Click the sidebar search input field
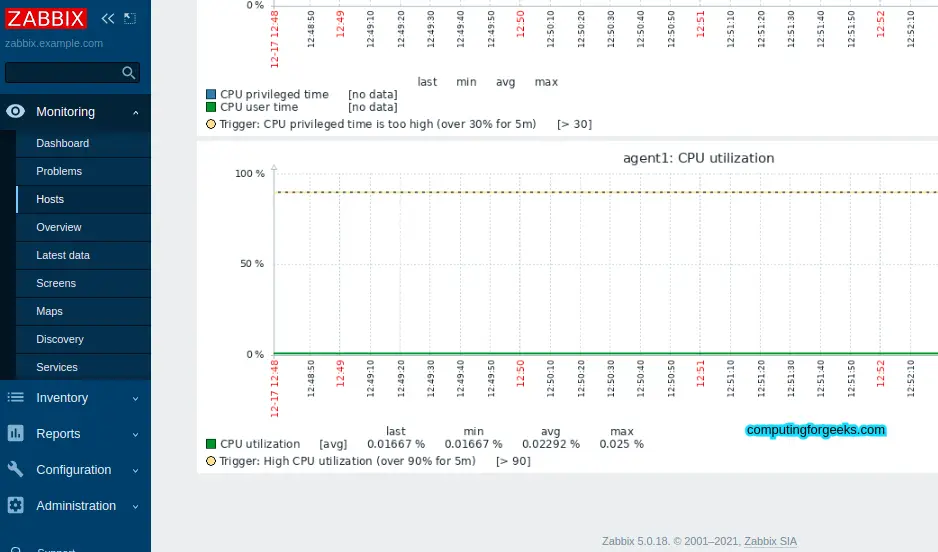The width and height of the screenshot is (938, 552). click(x=63, y=73)
